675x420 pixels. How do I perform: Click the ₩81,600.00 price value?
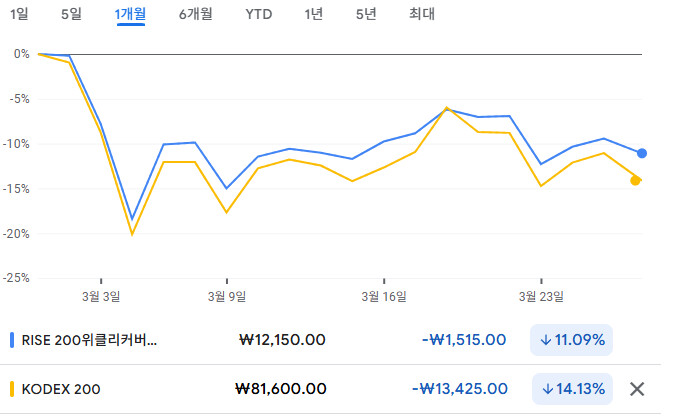(x=280, y=389)
